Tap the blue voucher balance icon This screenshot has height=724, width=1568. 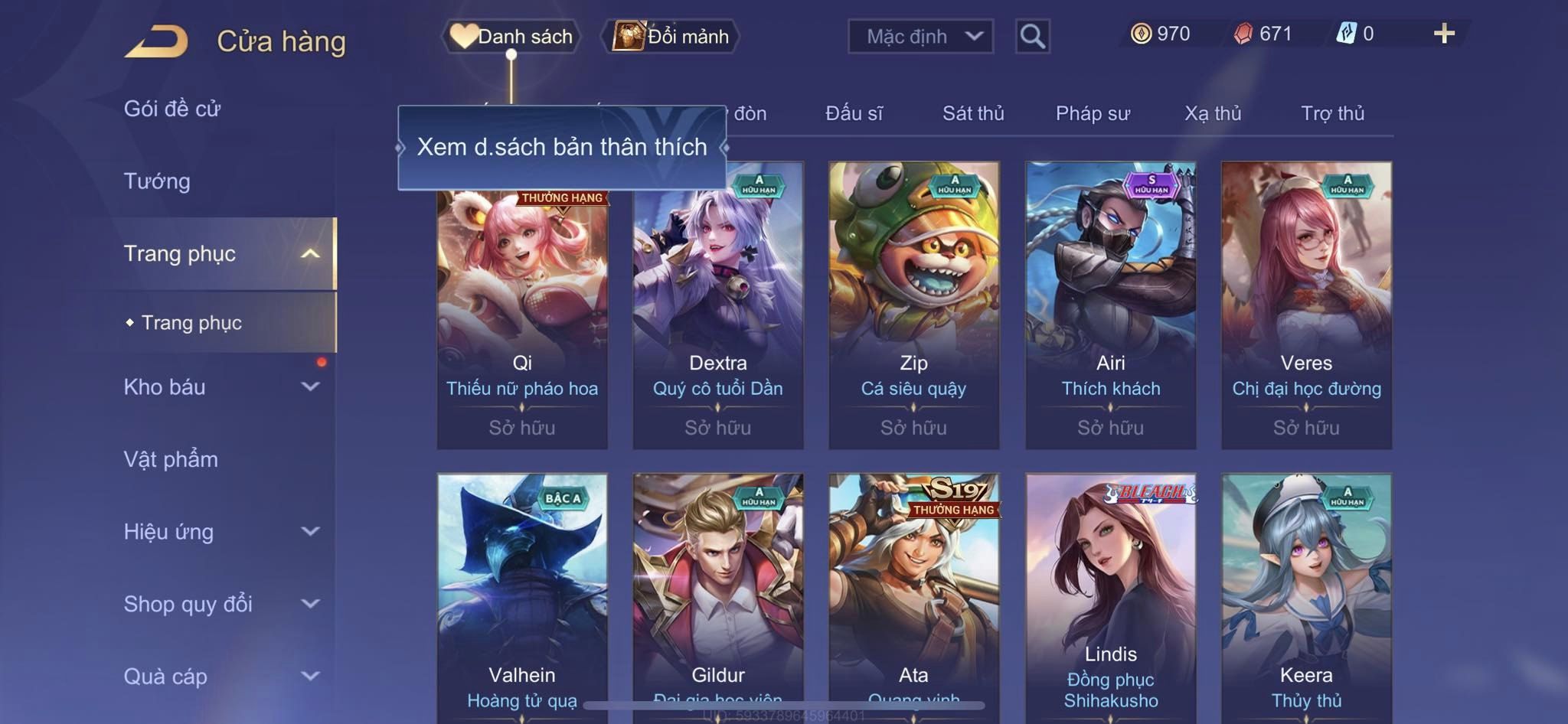pos(1346,34)
